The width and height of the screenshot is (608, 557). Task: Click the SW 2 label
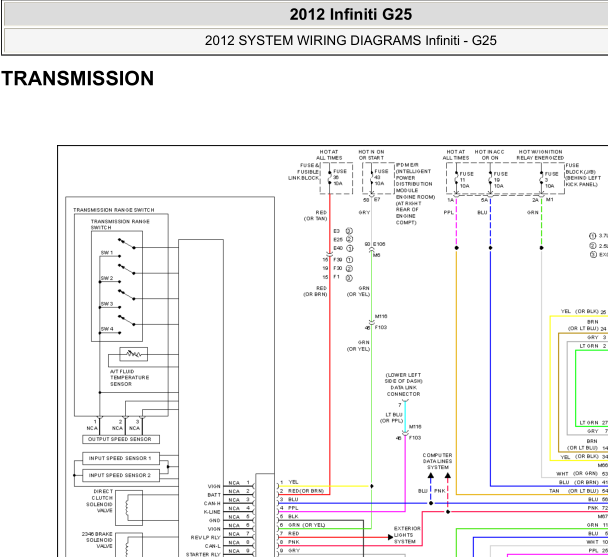pos(107,278)
